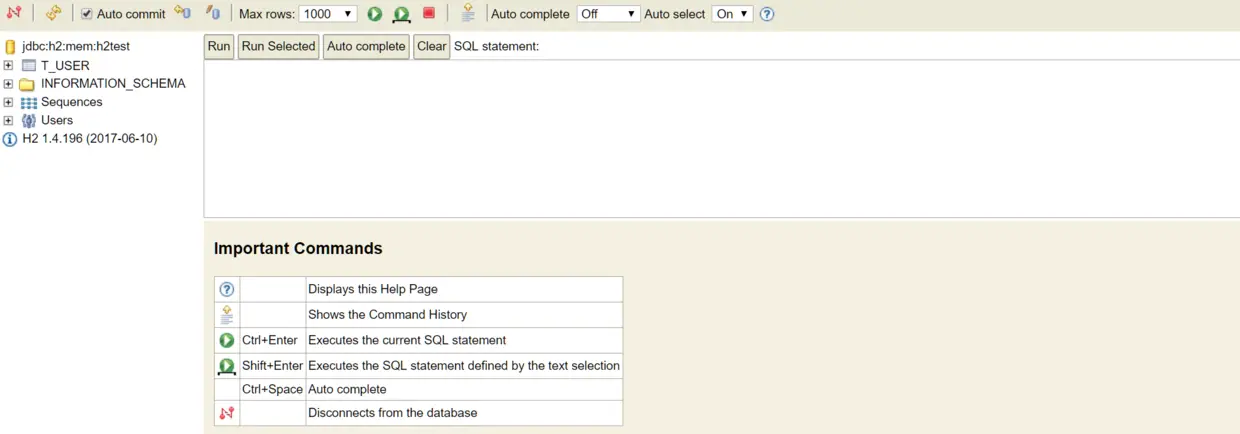
Task: Open Command History from the toolbar icon
Action: pos(468,13)
